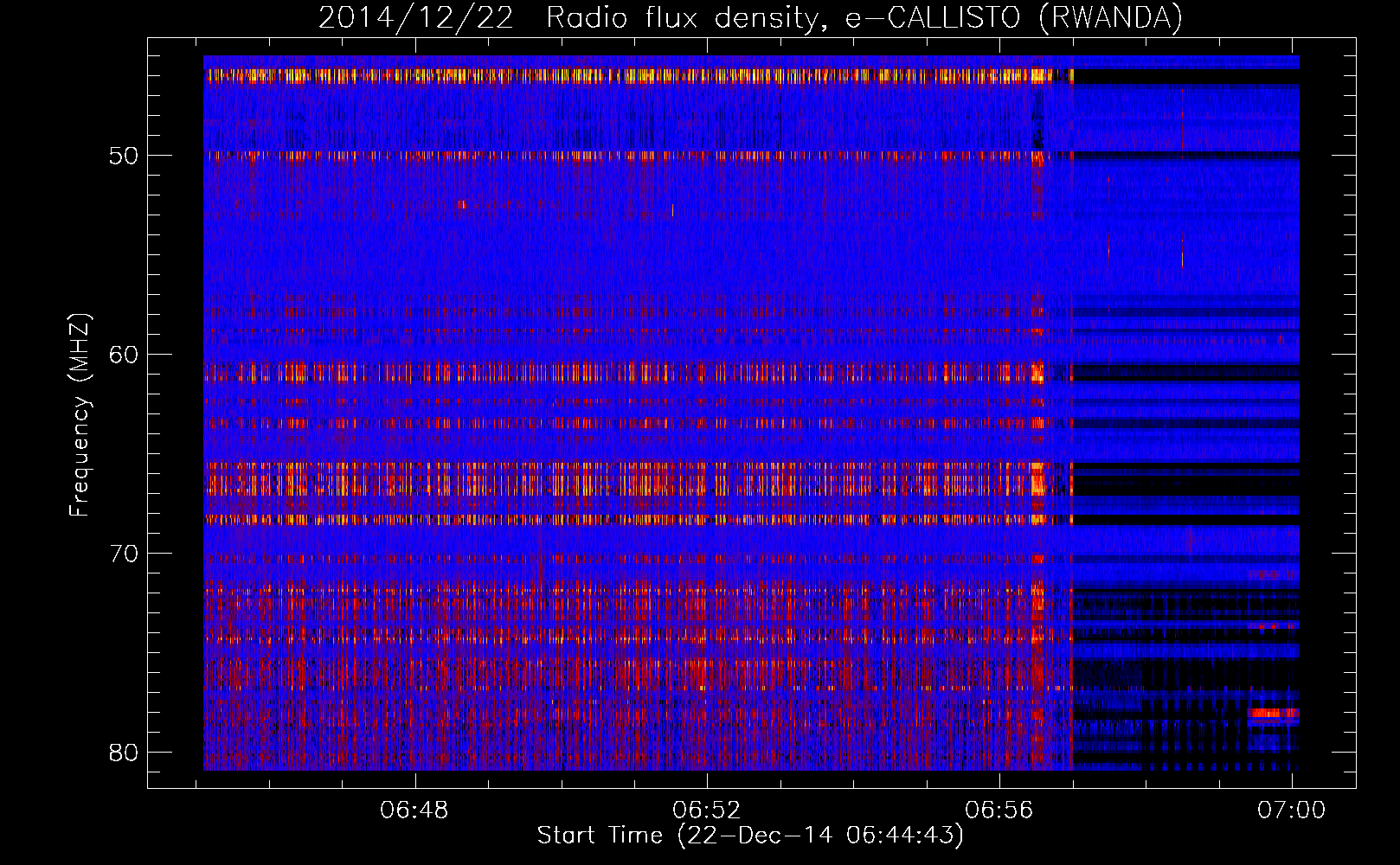
Task: Click the 'Frequency (MHZ)' axis label
Action: coord(80,415)
